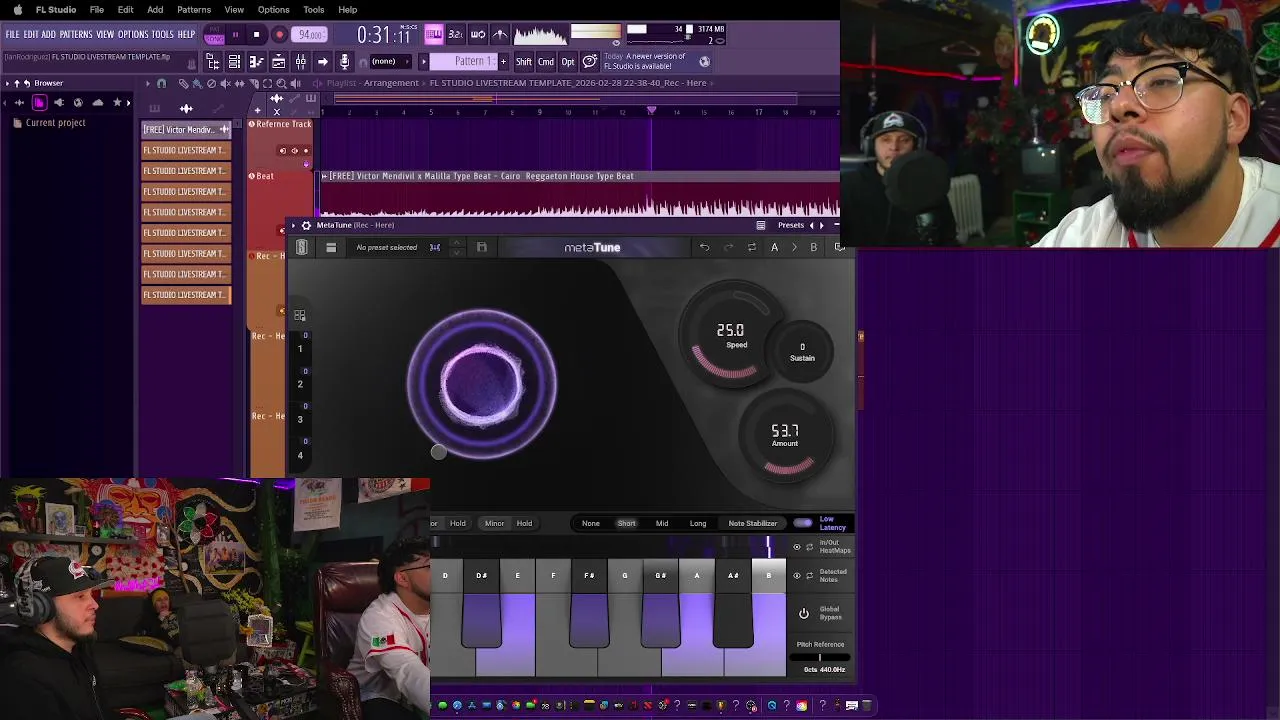Click the MetaTune A/B swap icon
The height and width of the screenshot is (720, 1280).
pos(751,247)
